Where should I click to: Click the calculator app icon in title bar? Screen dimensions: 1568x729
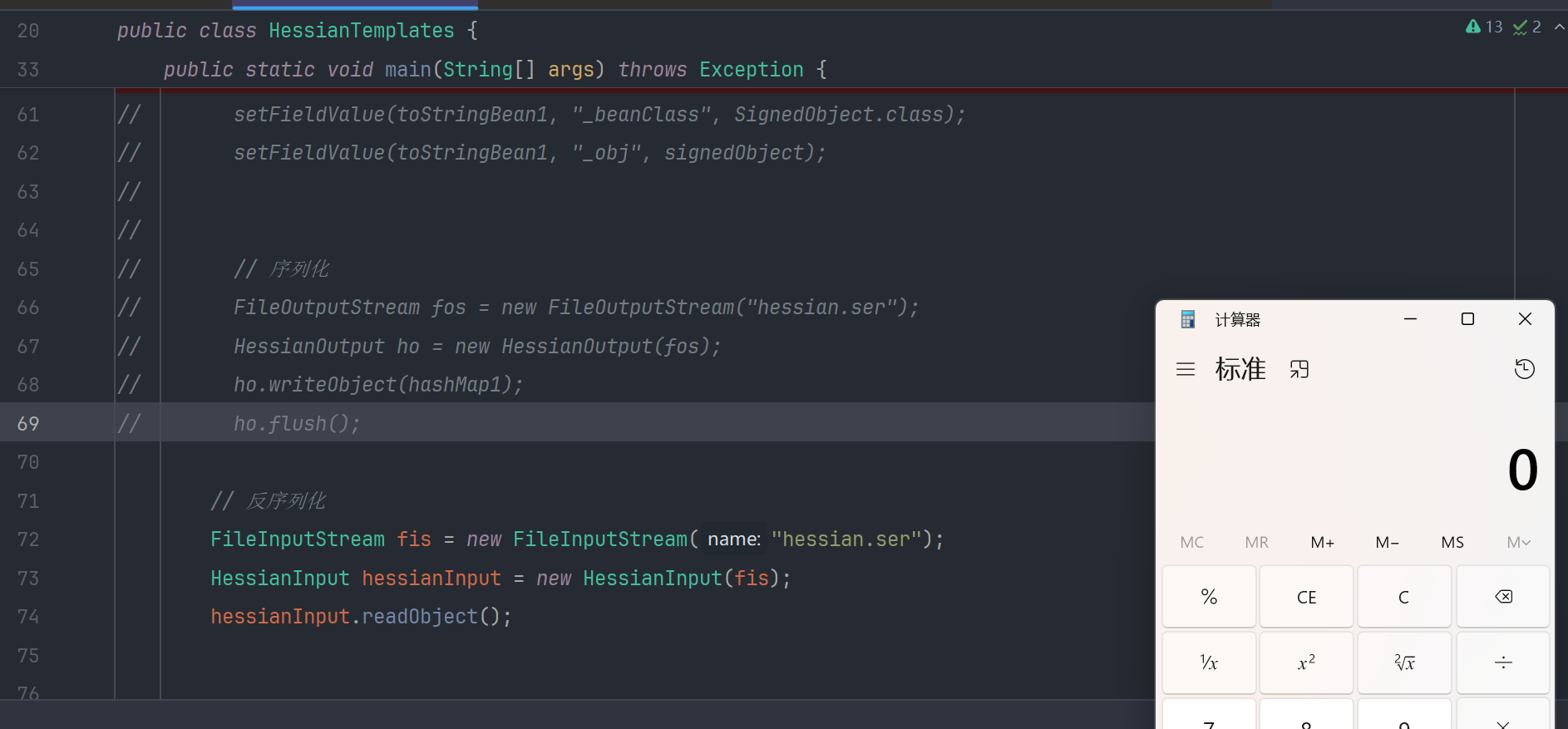pos(1188,319)
